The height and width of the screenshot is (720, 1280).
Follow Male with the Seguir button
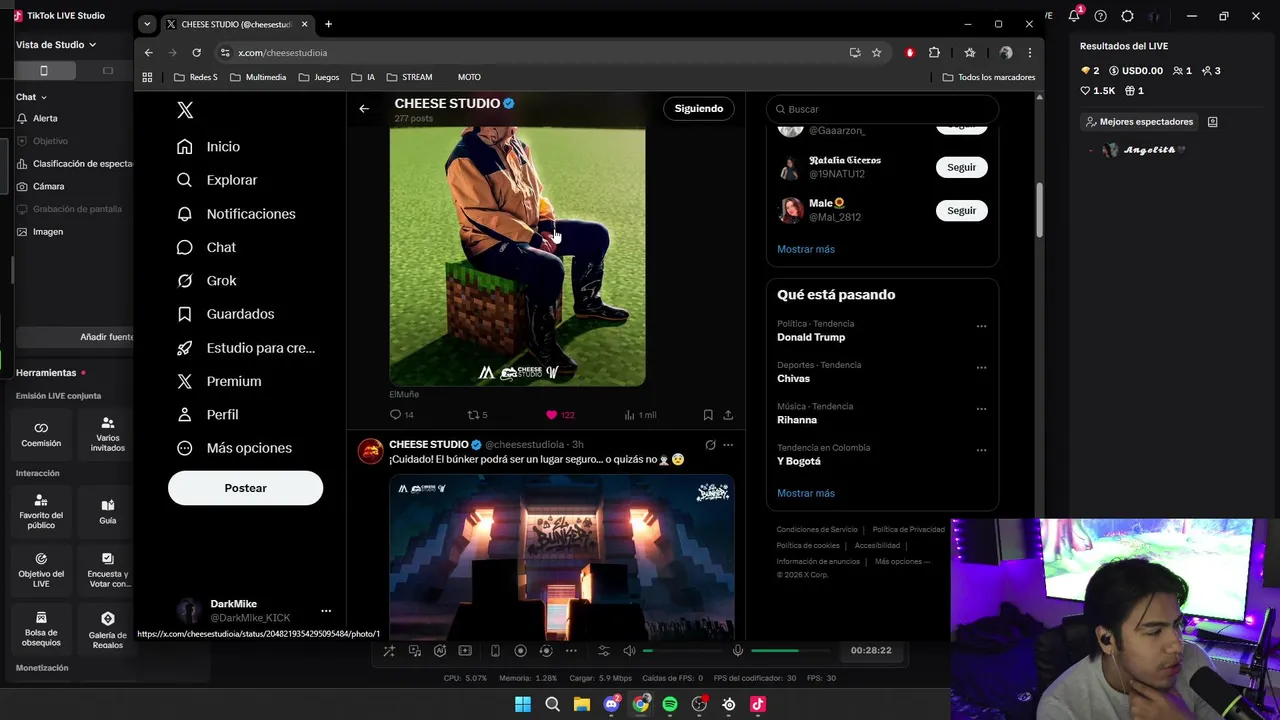(x=961, y=210)
